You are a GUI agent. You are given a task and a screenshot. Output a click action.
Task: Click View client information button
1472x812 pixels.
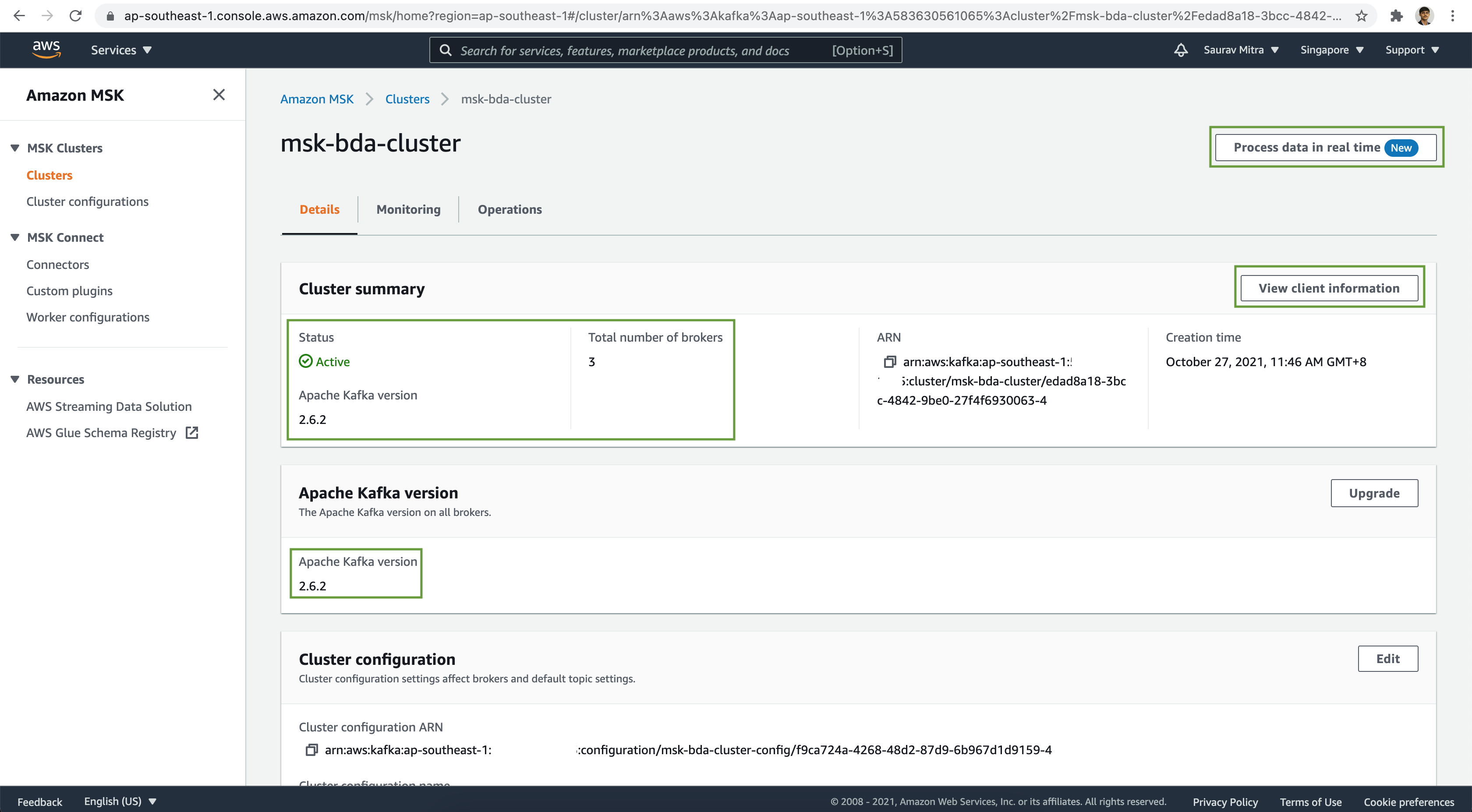(x=1329, y=288)
